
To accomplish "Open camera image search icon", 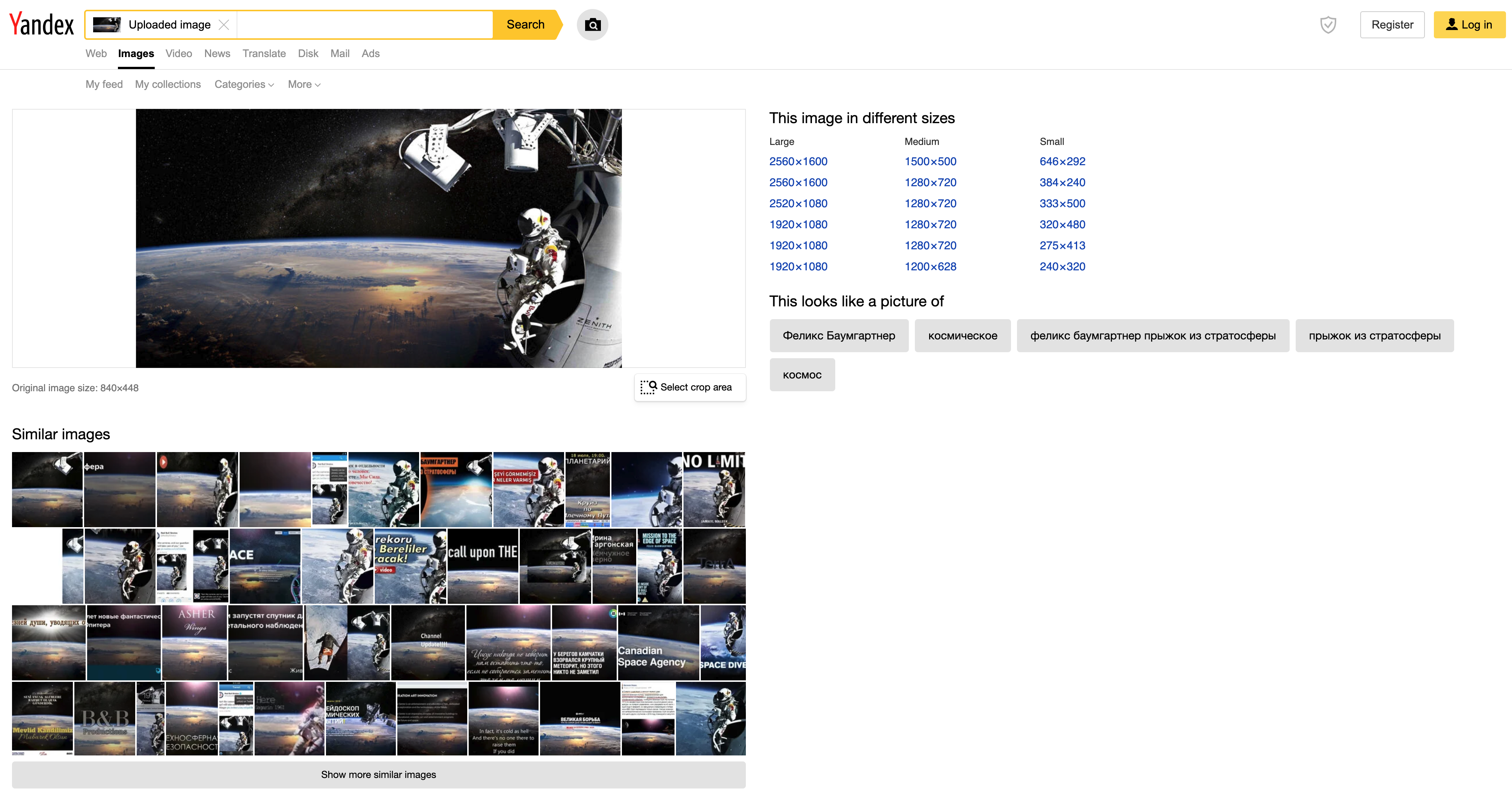I will point(592,25).
